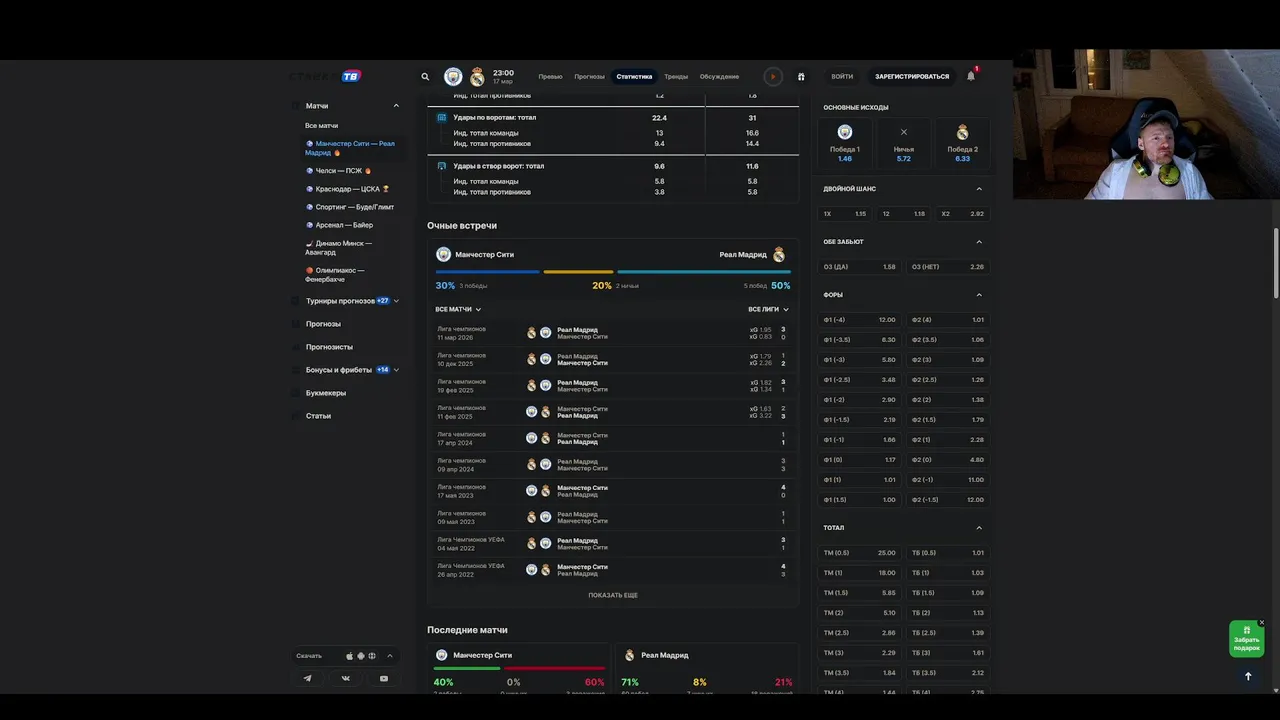
Task: Select Ф1 (-1.5) handicap odds 2.19
Action: coord(860,420)
